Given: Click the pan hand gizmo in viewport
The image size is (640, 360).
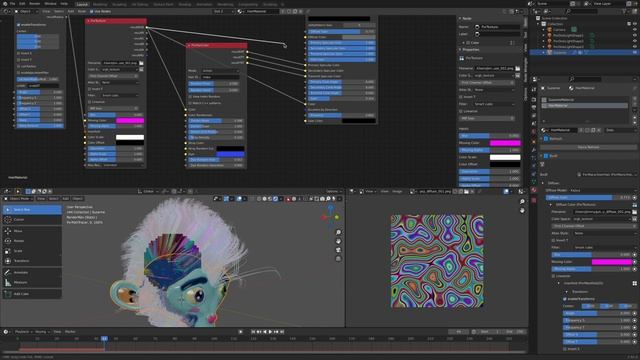Looking at the screenshot, I should [x=338, y=241].
